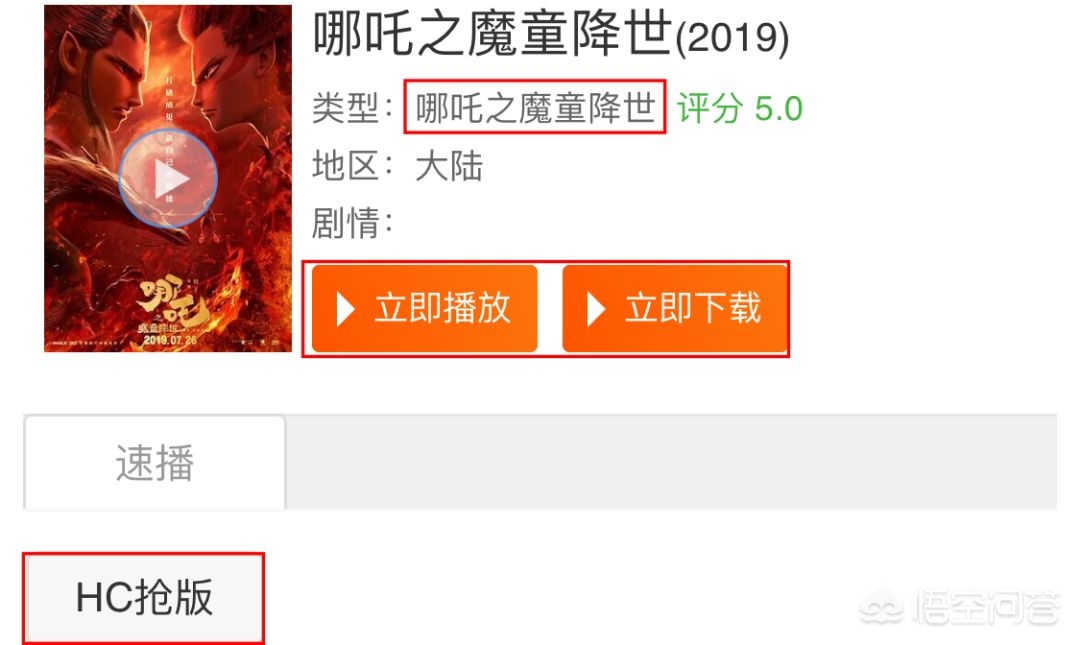The image size is (1080, 645).
Task: Click the 悟空问答 watermark text
Action: click(985, 607)
